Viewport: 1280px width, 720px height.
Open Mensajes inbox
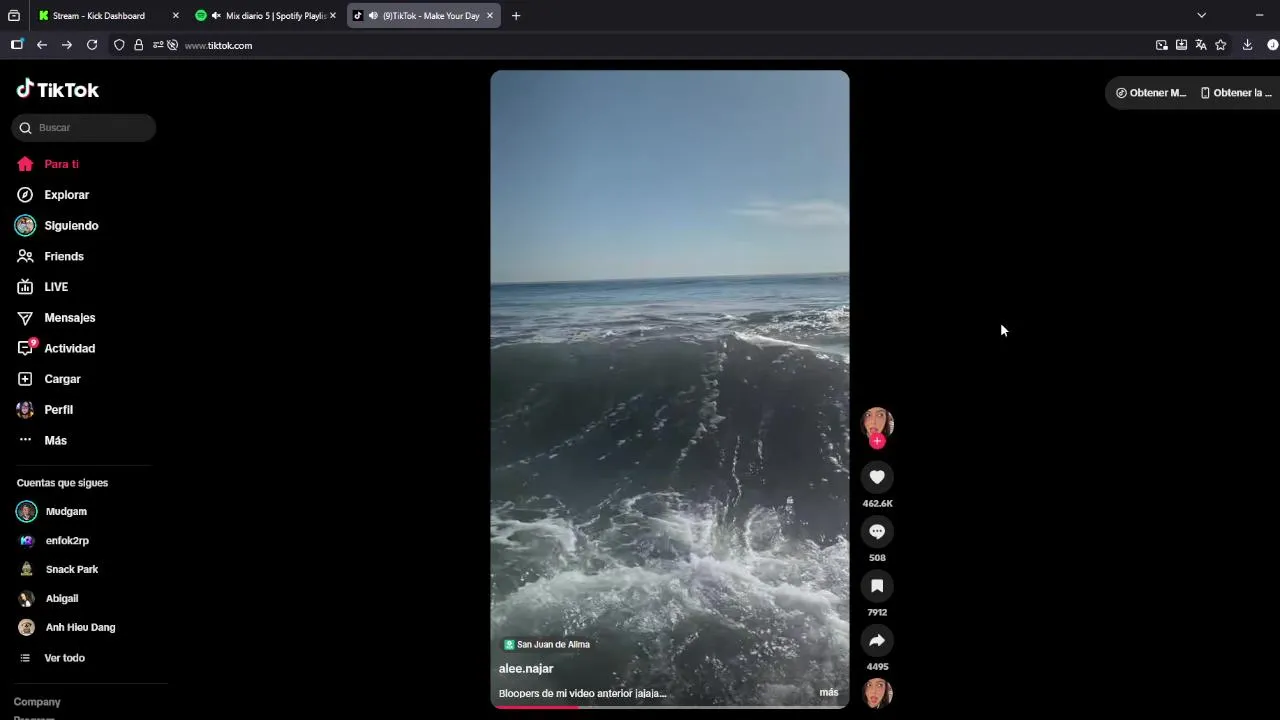tap(56, 318)
